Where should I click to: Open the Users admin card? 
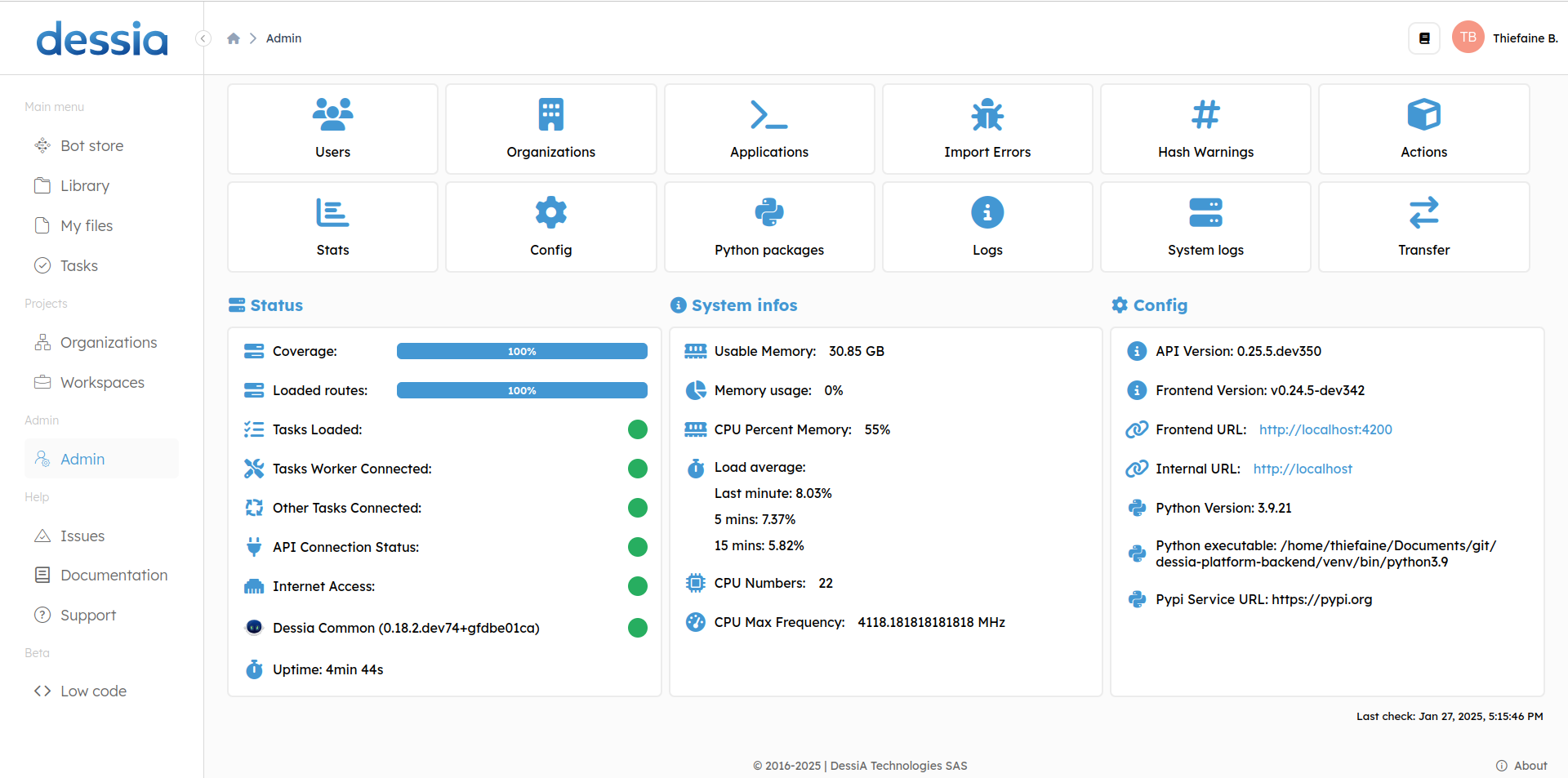pos(332,129)
